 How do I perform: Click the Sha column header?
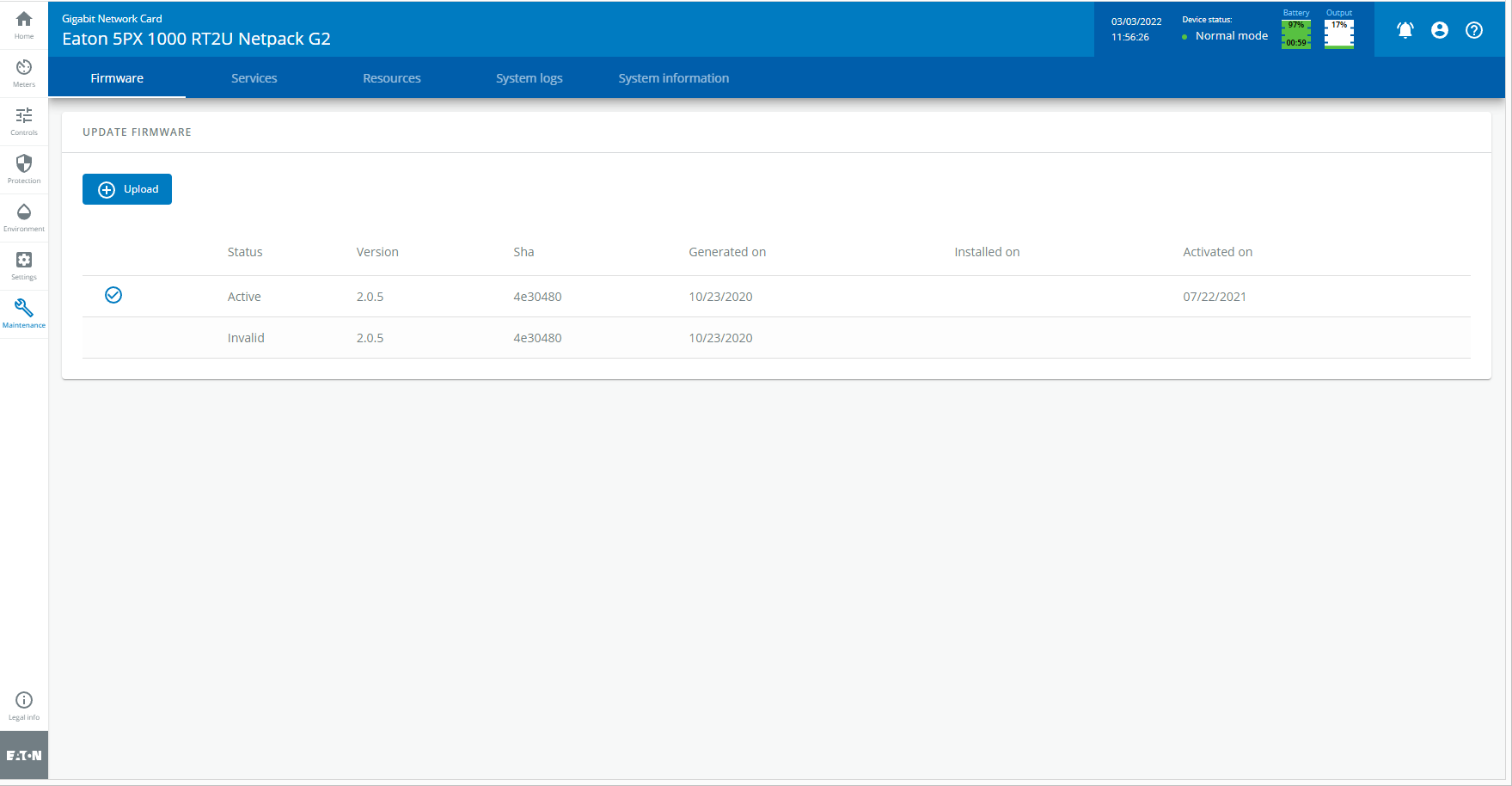tap(523, 252)
